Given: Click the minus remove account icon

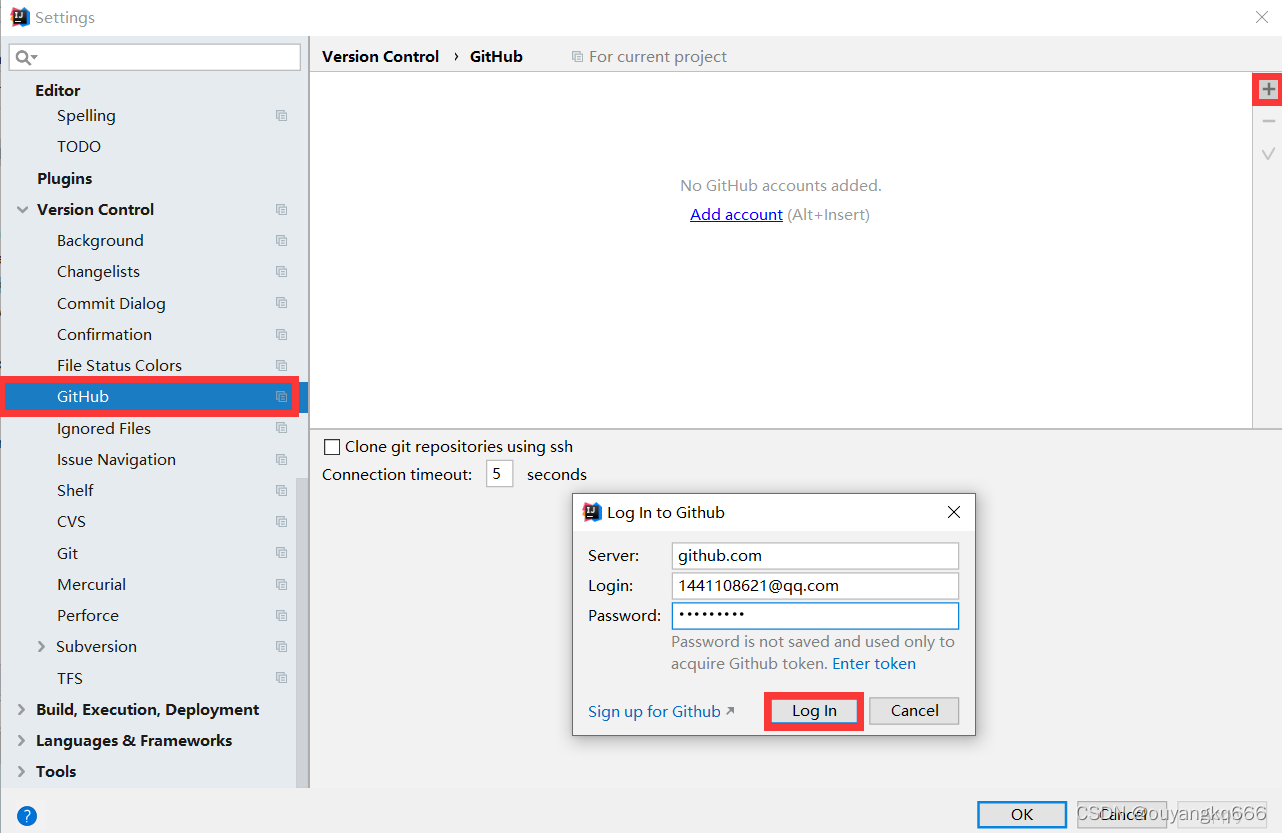Looking at the screenshot, I should [x=1268, y=121].
